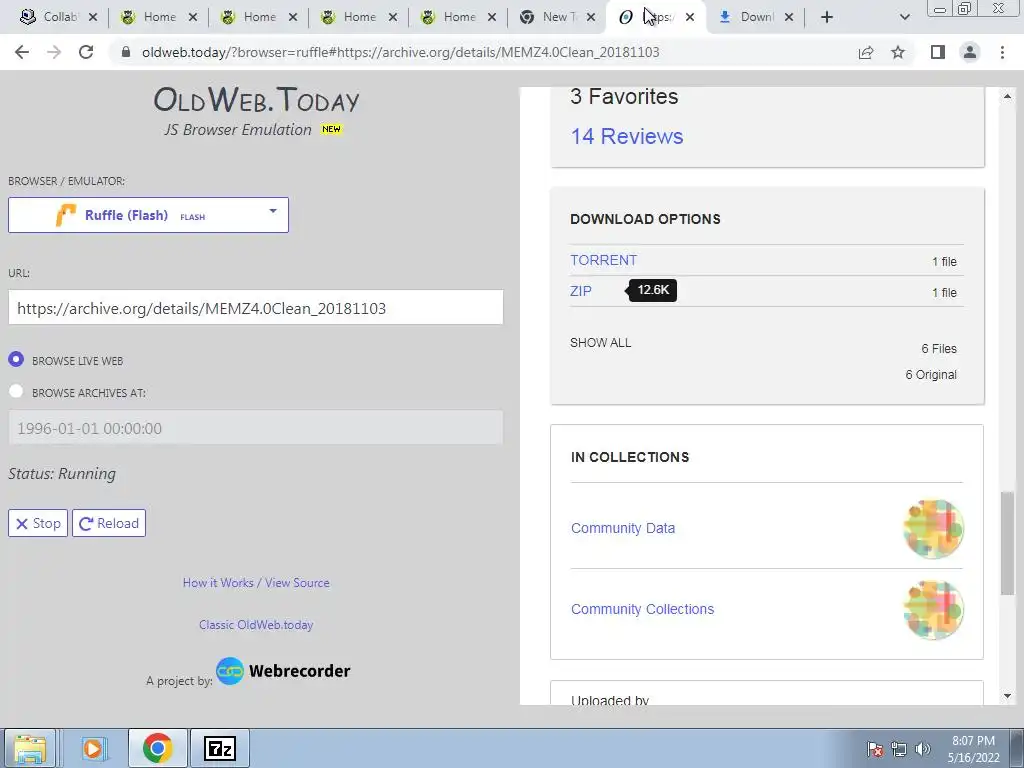The width and height of the screenshot is (1024, 768).
Task: Click the 12.6K size tooltip
Action: (x=653, y=290)
